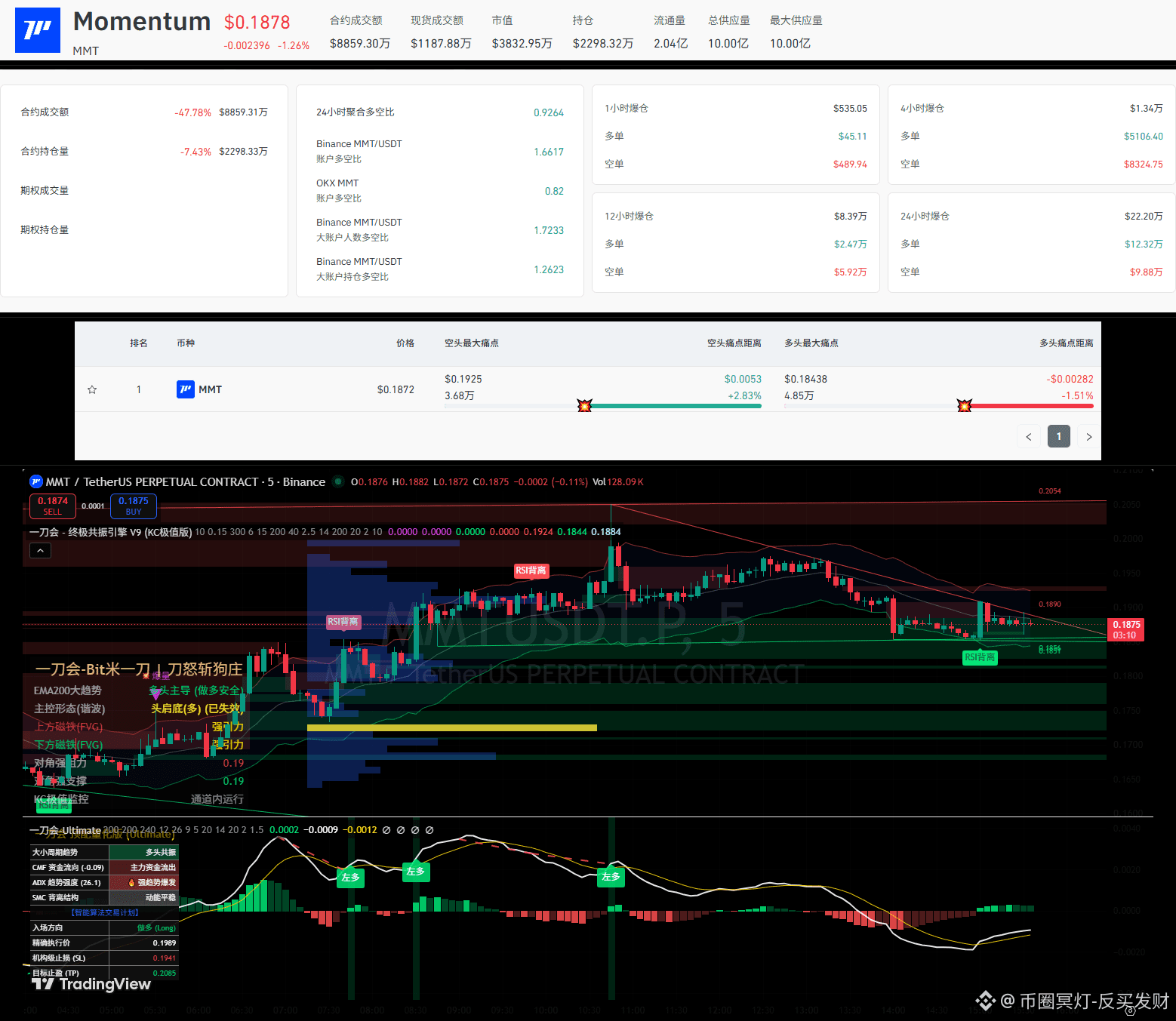Screen dimensions: 1176x1021
Task: Click the 现货成交额 value $1187.88万
Action: [x=442, y=44]
